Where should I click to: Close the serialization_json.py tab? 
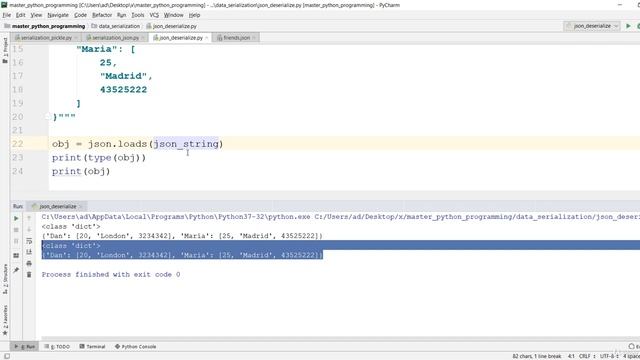click(143, 38)
